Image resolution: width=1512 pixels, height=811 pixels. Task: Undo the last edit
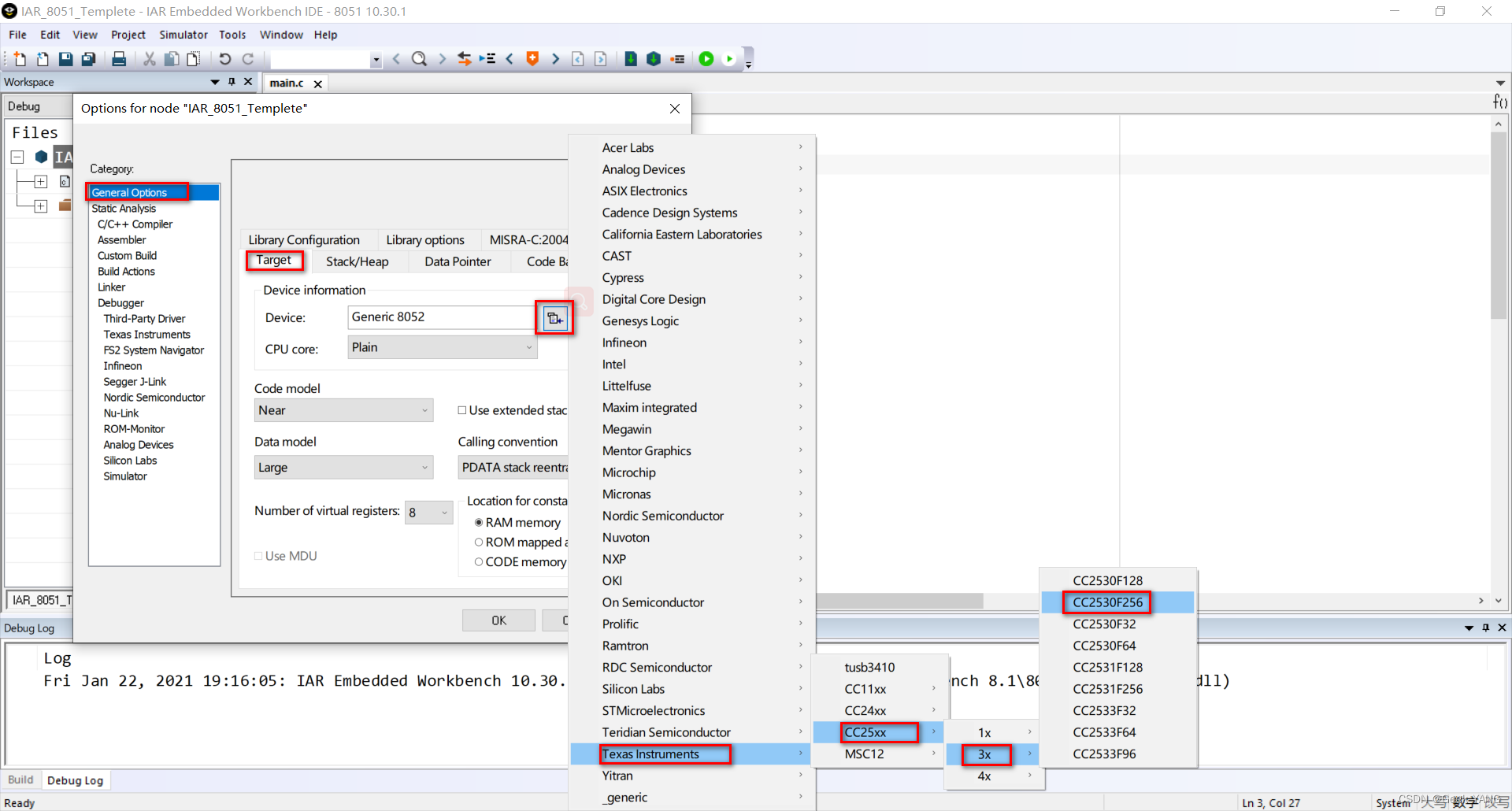click(224, 59)
